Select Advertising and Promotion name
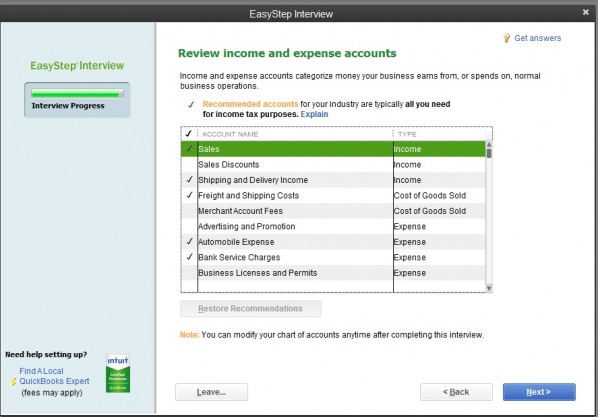Screen dimensions: 600x417 click(x=247, y=226)
